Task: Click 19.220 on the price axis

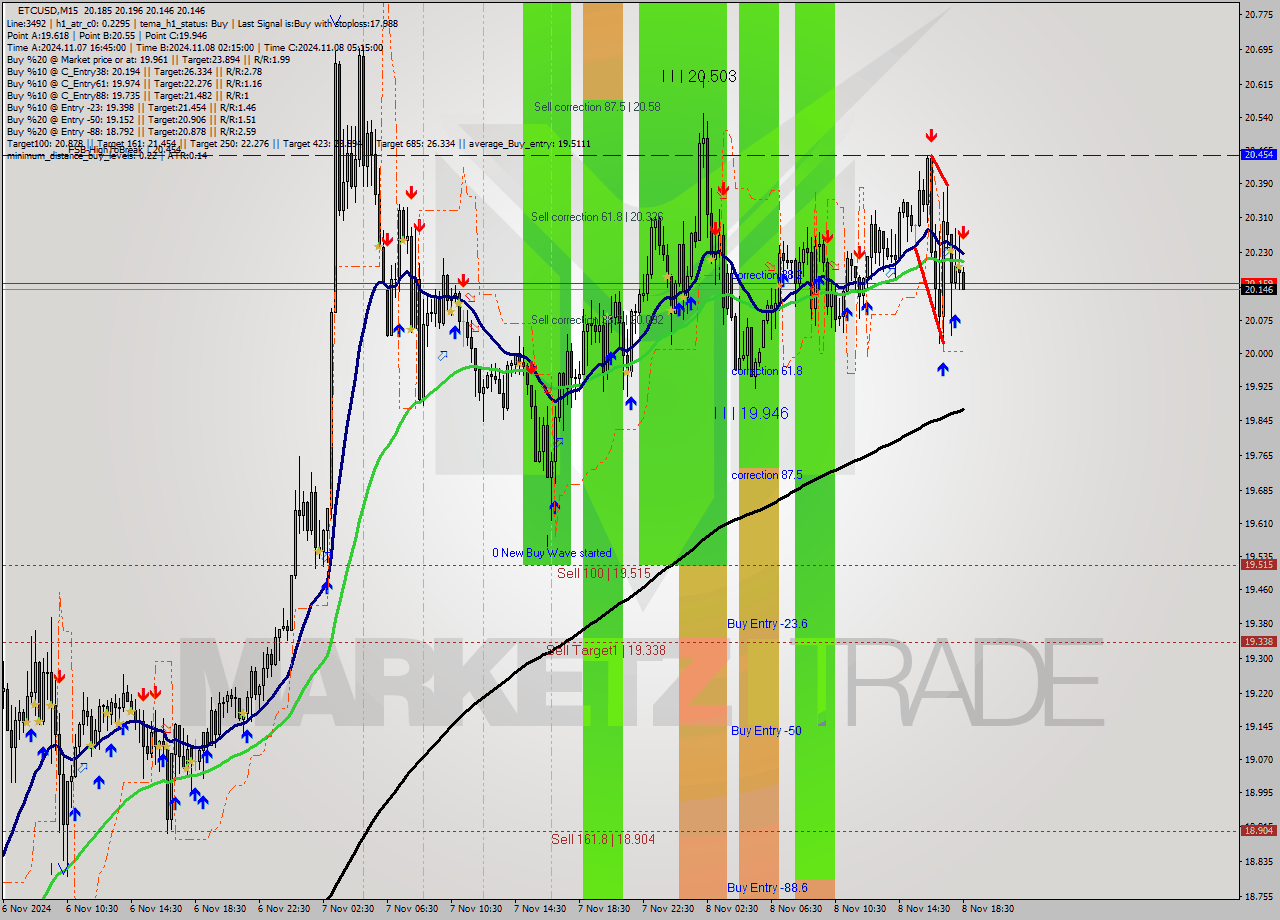Action: coord(1258,694)
